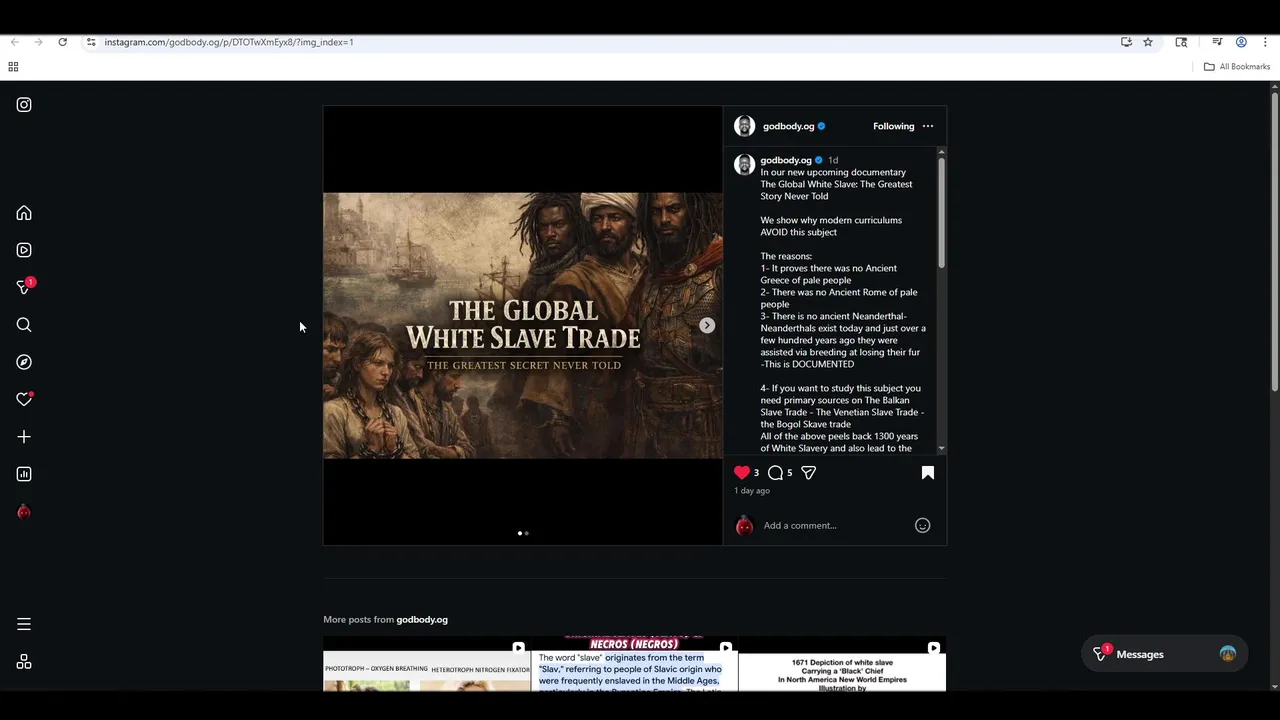Open Search in the sidebar
Screen dimensions: 1280x720
tap(24, 325)
